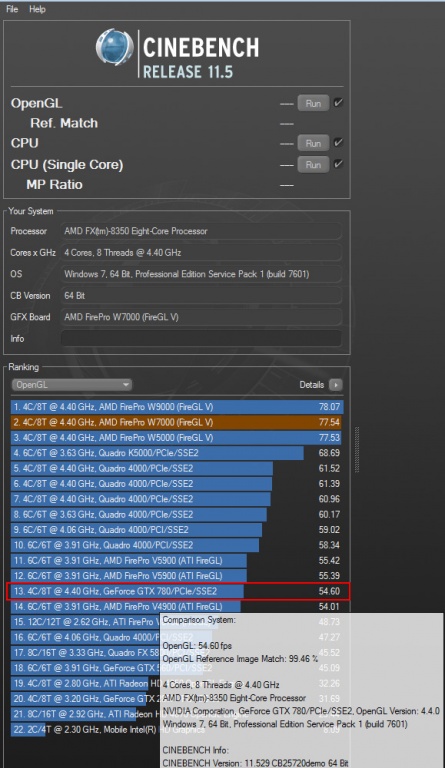Select ranking row 20 GeForce GTX 3.20 GHz

click(x=85, y=698)
